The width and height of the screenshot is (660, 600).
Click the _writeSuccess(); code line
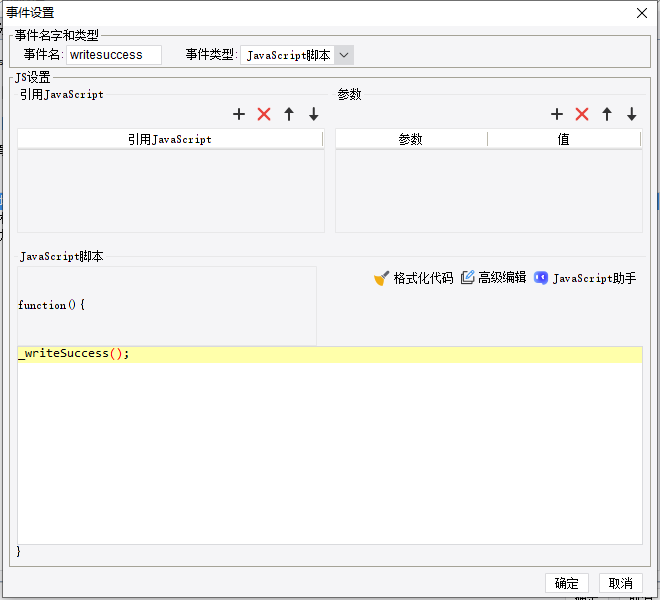[74, 353]
